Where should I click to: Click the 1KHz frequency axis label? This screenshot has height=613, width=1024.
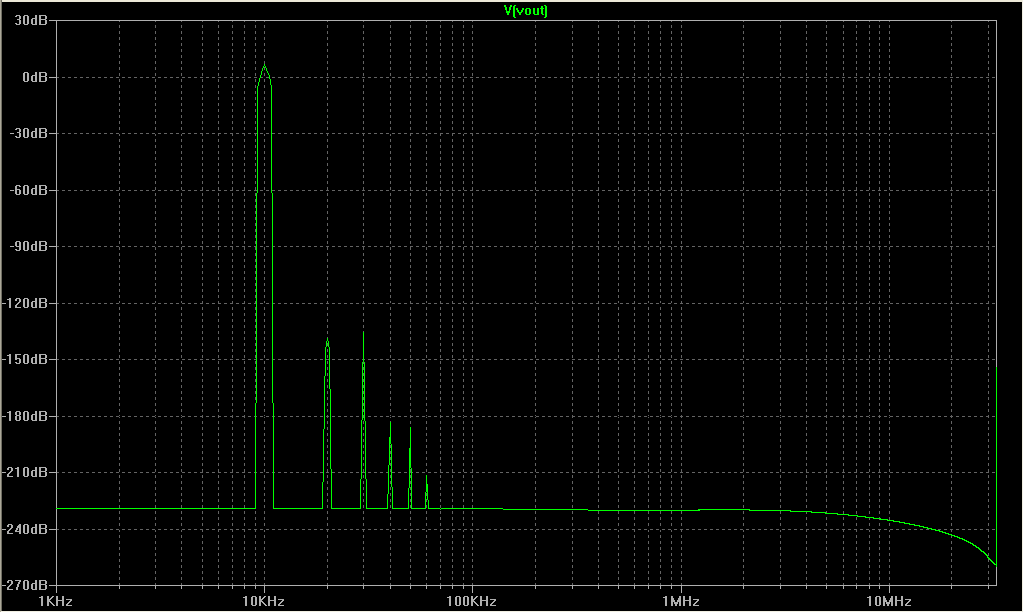pos(55,601)
